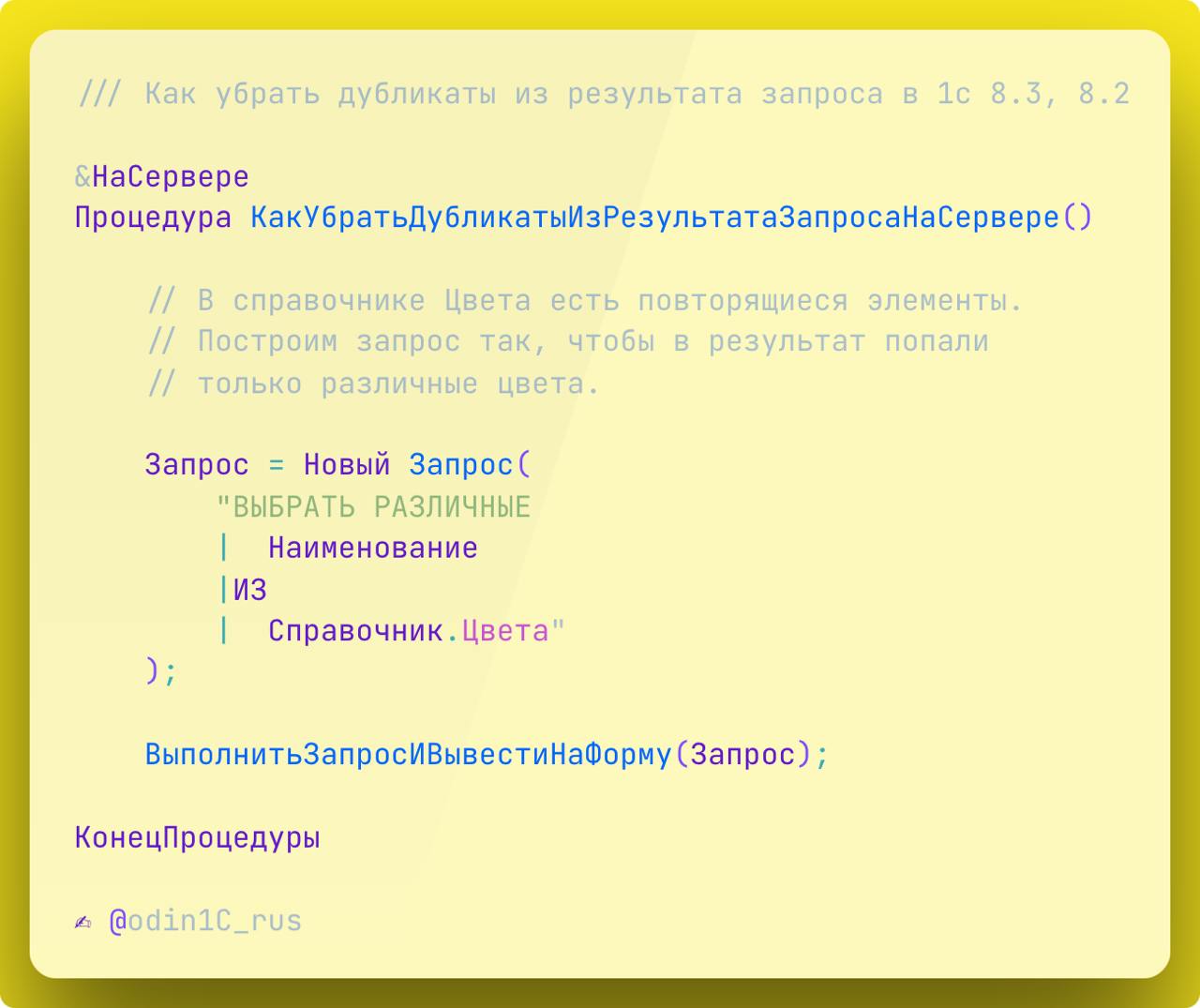Select the &НаСервере compiler directive
The height and width of the screenshot is (1008, 1200).
pos(161,176)
